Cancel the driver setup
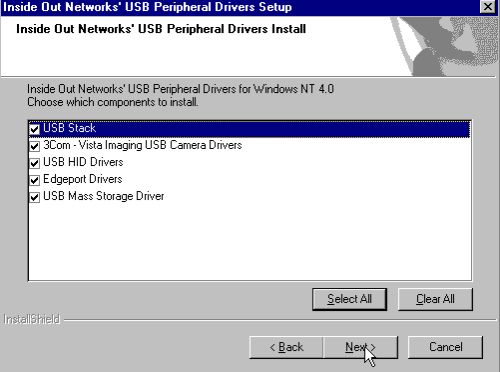The width and height of the screenshot is (500, 372). pyautogui.click(x=445, y=347)
